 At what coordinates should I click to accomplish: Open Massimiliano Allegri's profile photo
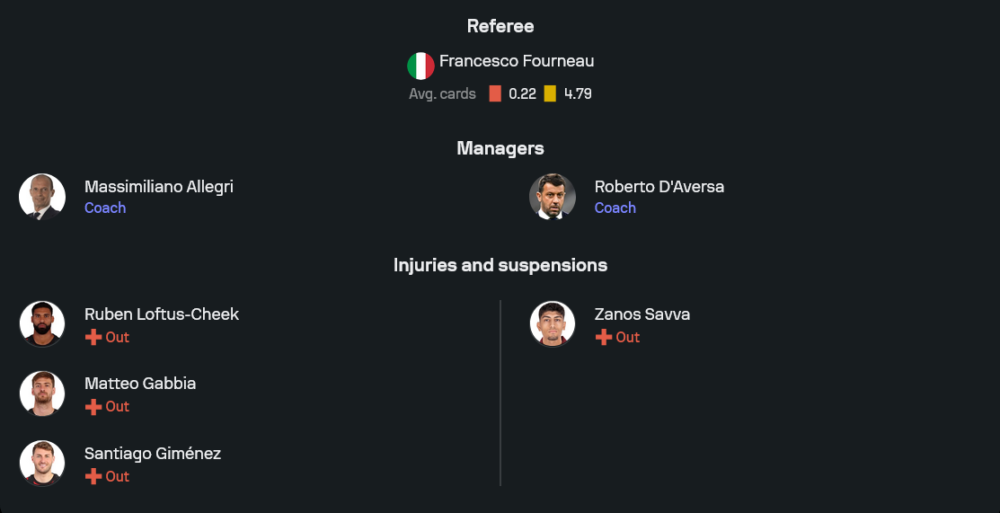(x=42, y=196)
